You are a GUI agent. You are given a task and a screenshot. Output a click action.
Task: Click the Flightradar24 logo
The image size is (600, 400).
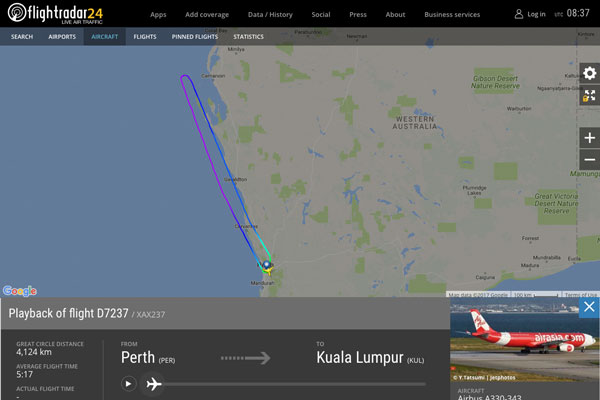[55, 13]
